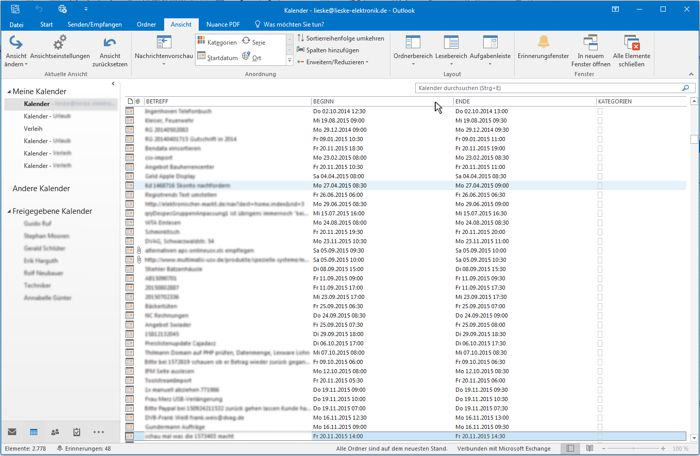Click Alle Elemente schließen icon
This screenshot has width=700, height=456.
click(632, 43)
